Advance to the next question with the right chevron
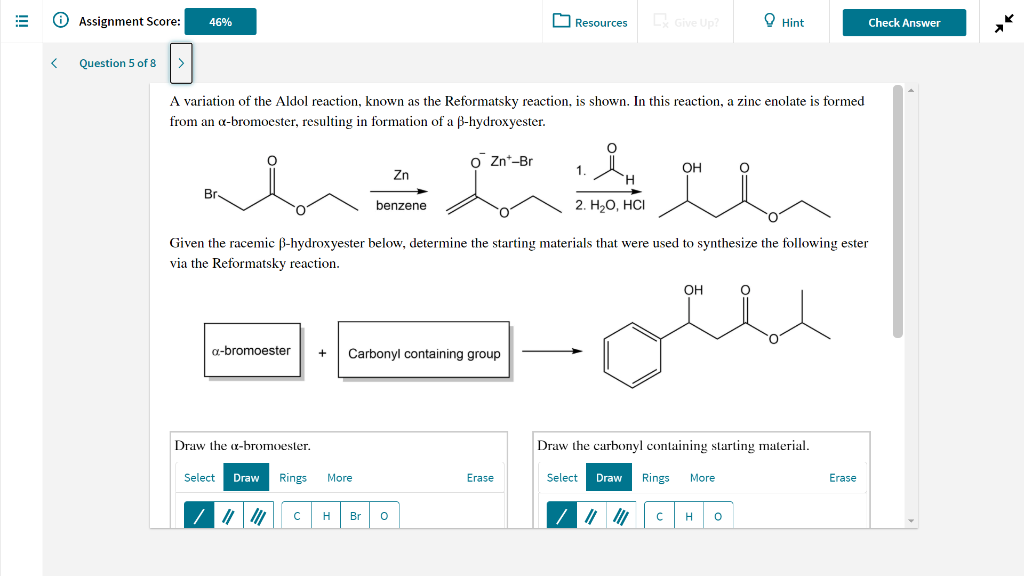 pos(179,62)
